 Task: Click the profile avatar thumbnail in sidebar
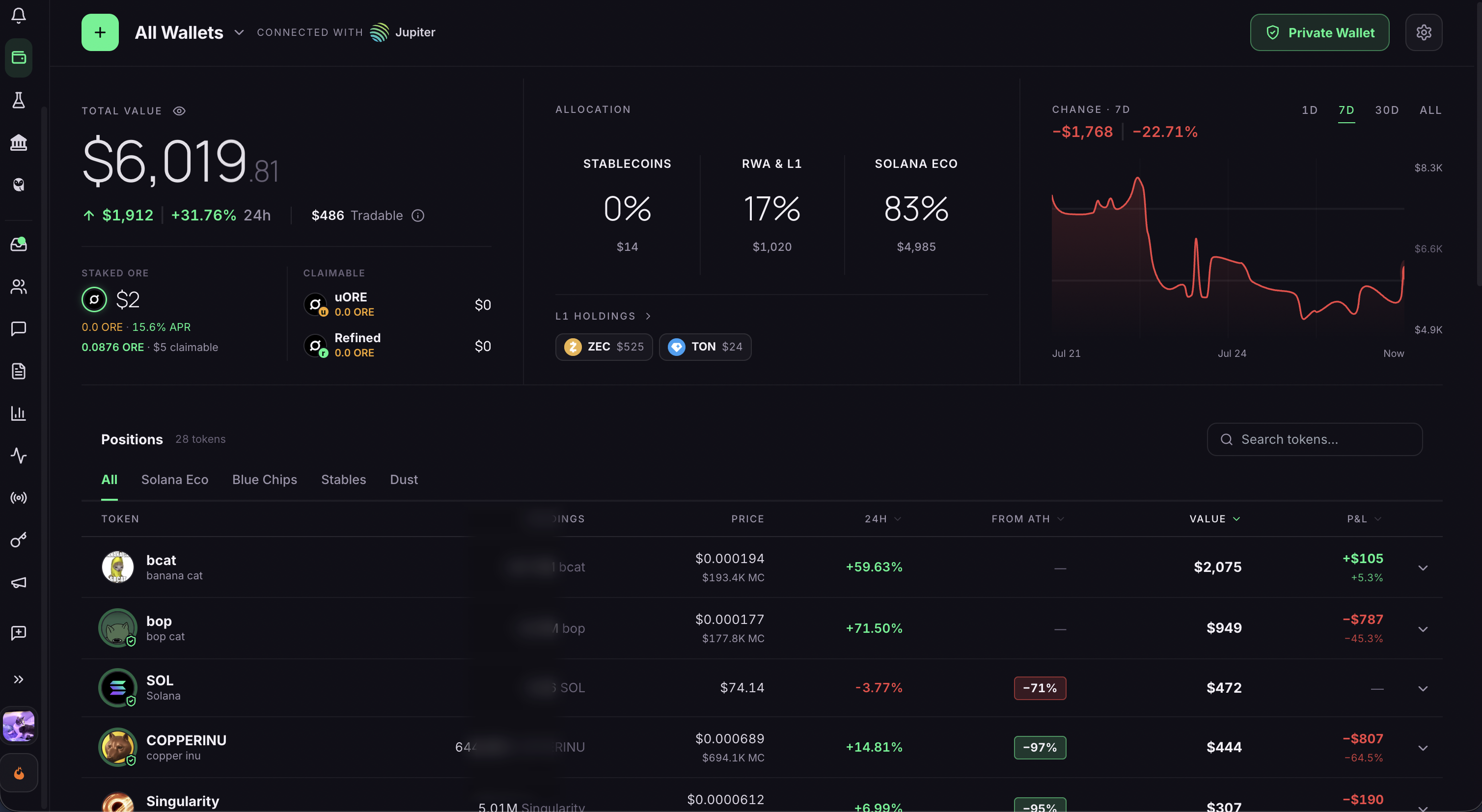18,726
